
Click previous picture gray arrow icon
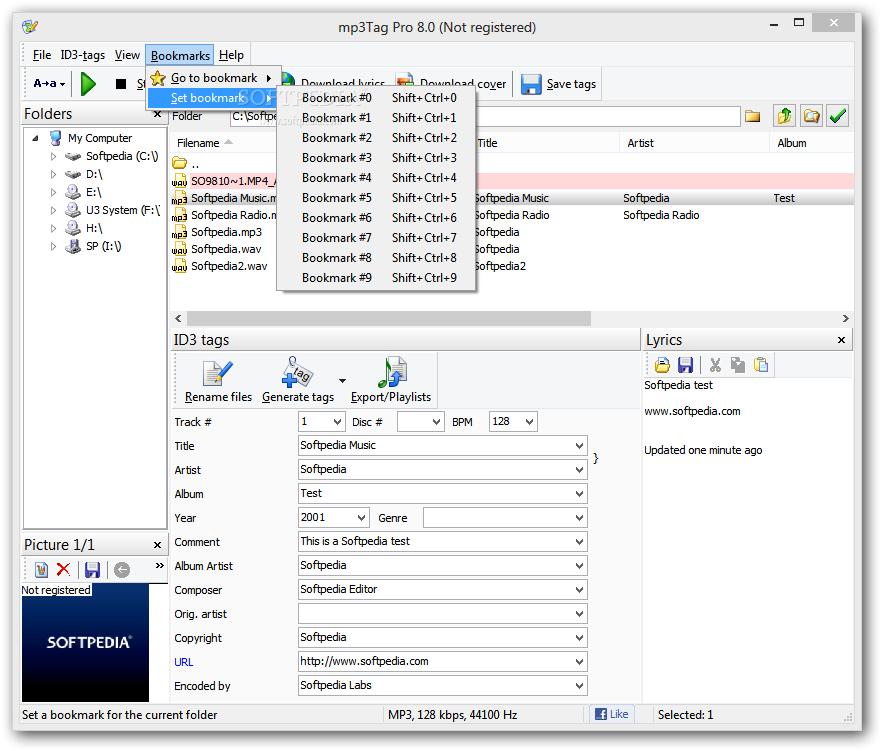[122, 570]
